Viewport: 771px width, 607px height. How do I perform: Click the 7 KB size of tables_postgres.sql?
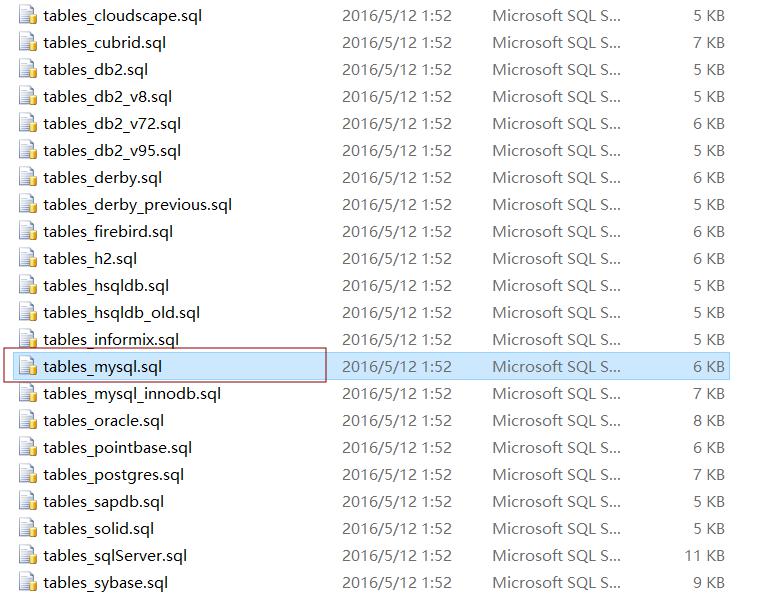coord(709,475)
